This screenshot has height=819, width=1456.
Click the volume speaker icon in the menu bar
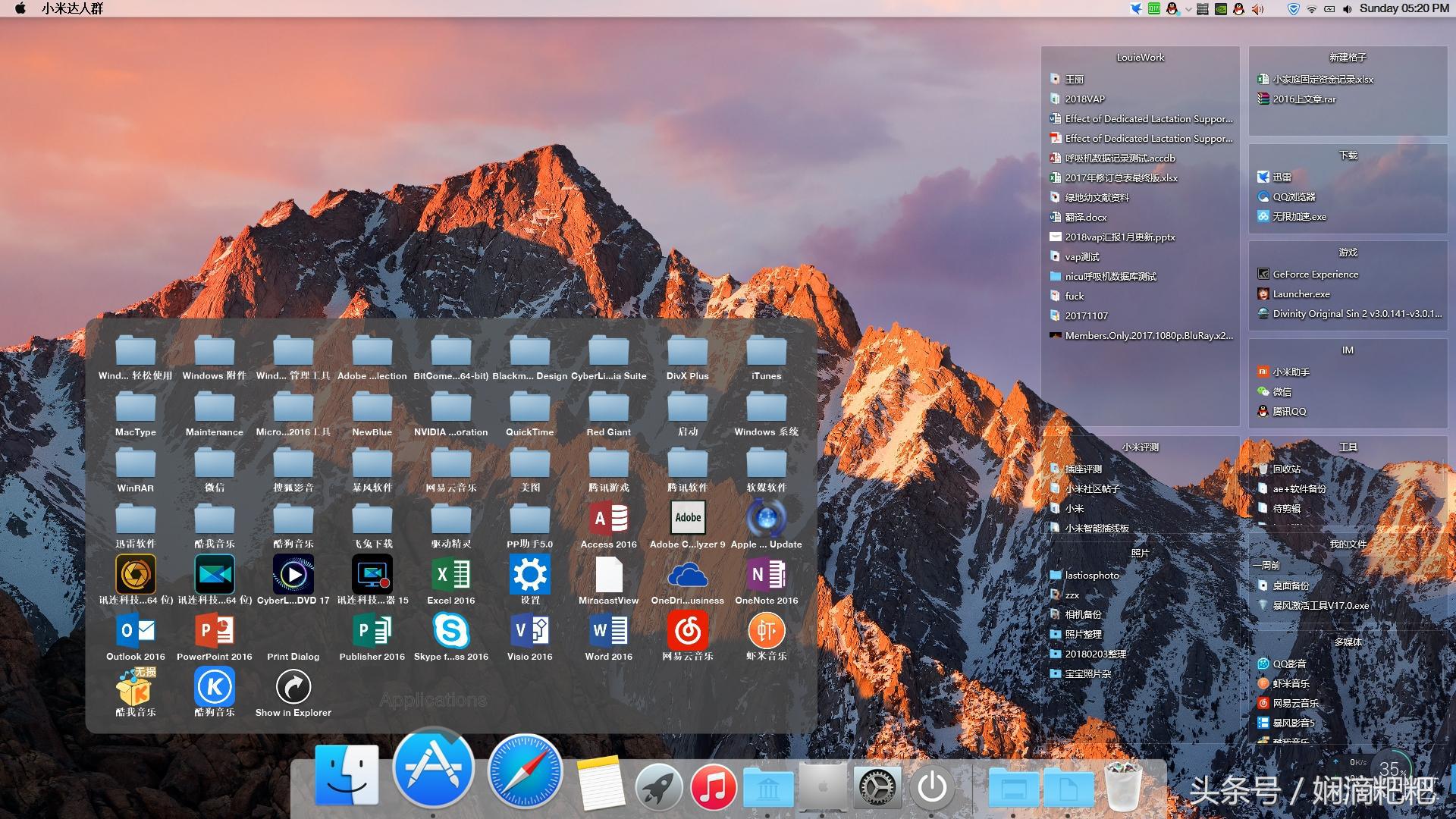(x=1347, y=9)
